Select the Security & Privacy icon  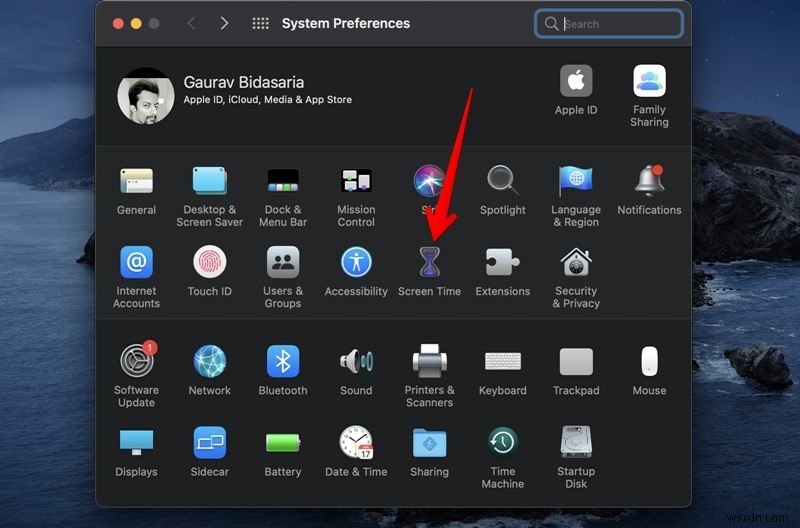point(576,263)
